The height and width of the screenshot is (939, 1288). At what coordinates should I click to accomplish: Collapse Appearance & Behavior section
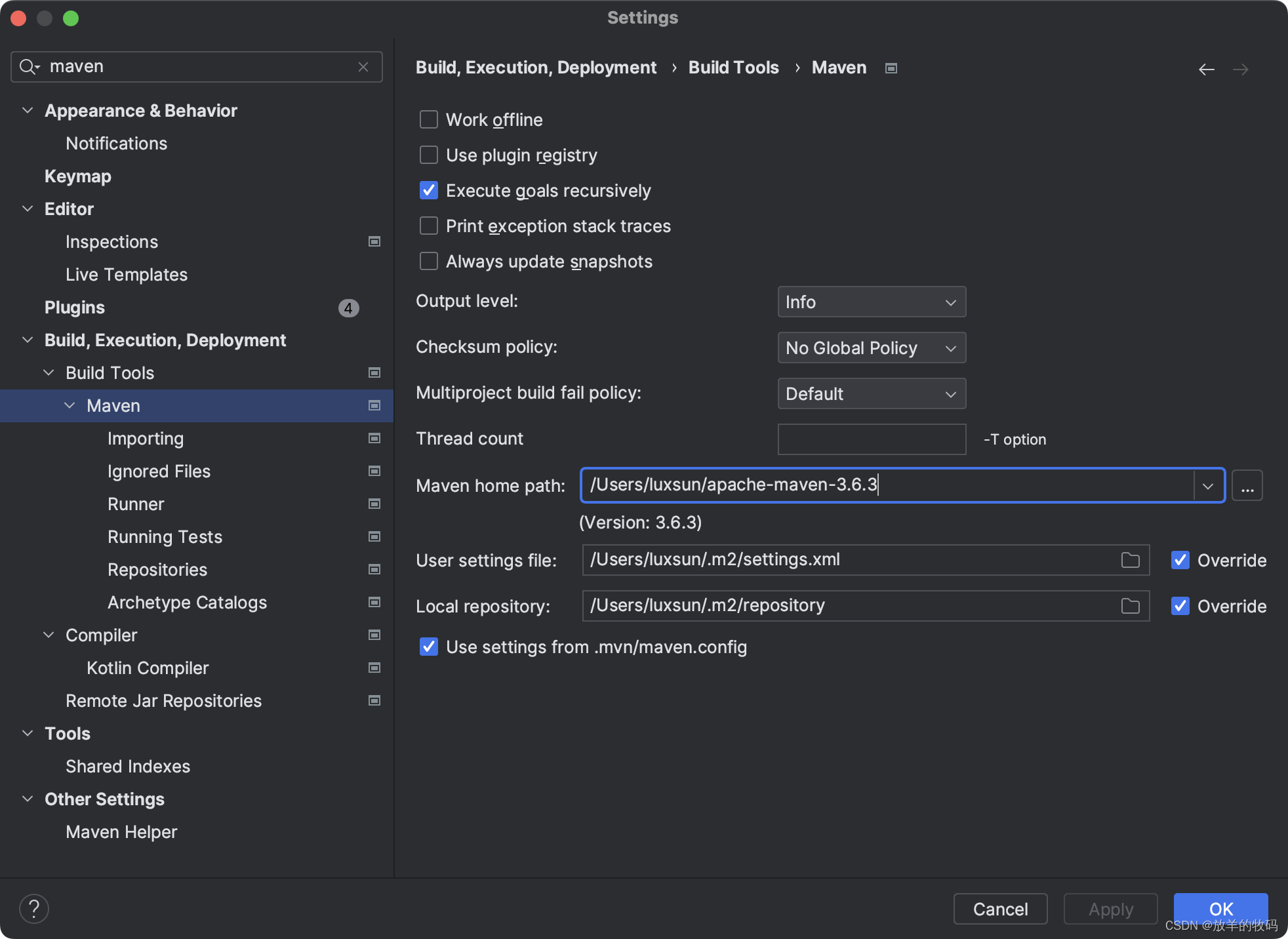[x=28, y=110]
